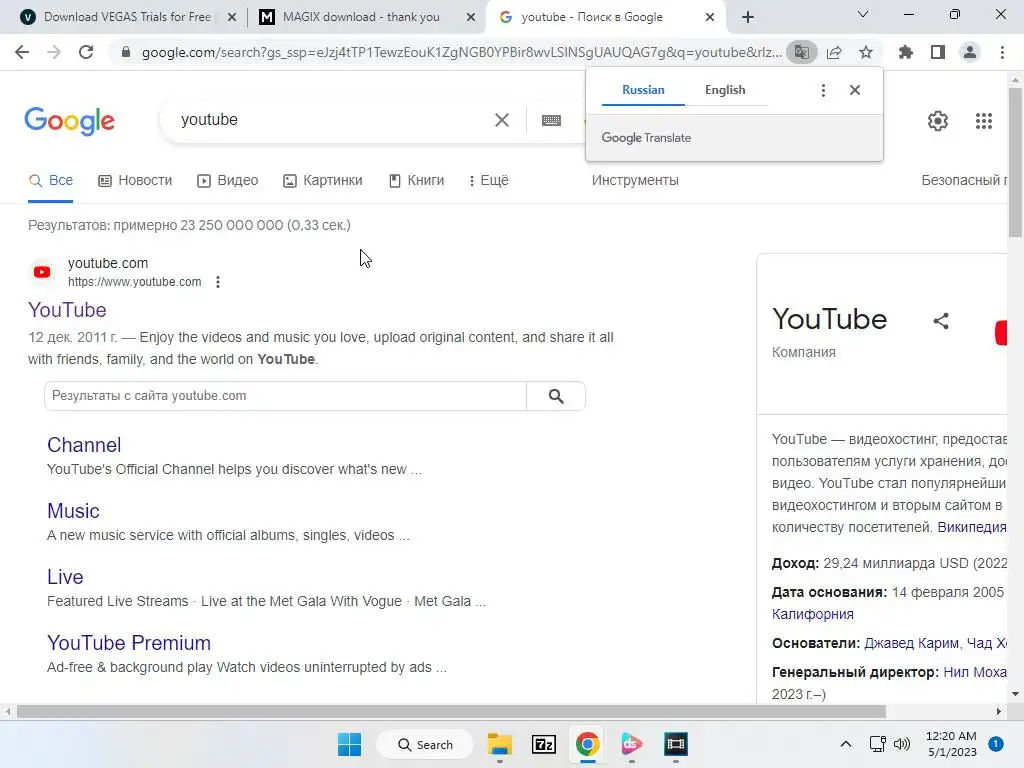Open 7-Zip from the taskbar
This screenshot has height=768, width=1024.
[543, 744]
